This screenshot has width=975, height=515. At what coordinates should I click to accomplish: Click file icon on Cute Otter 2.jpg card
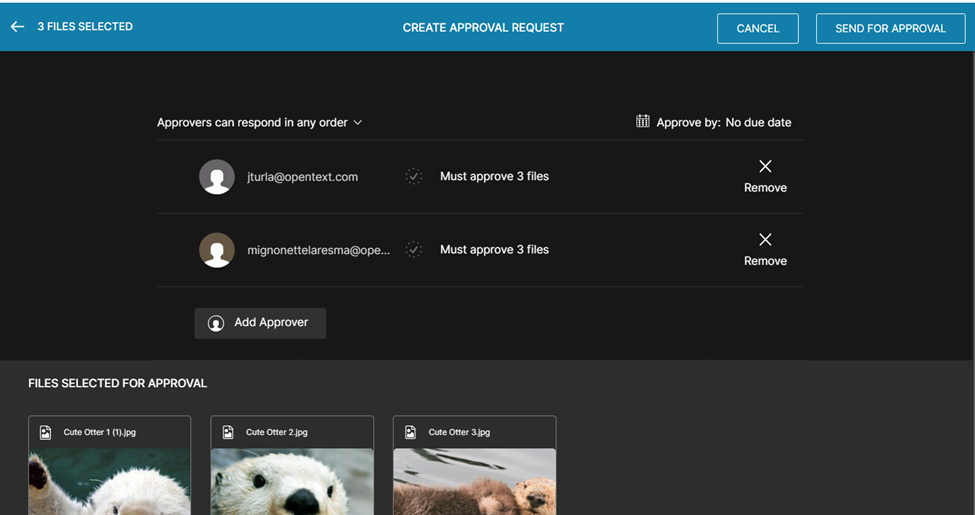click(228, 432)
